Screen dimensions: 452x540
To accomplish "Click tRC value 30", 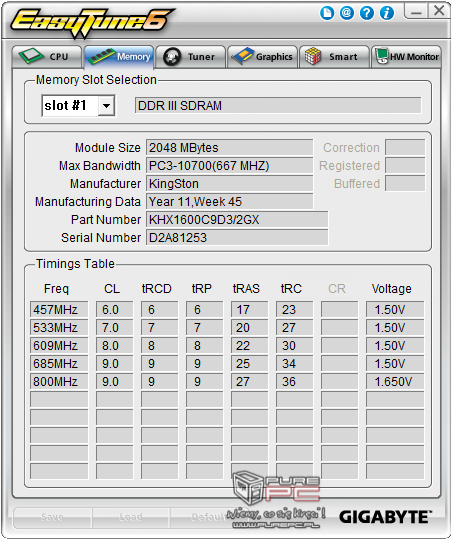I will pos(295,345).
